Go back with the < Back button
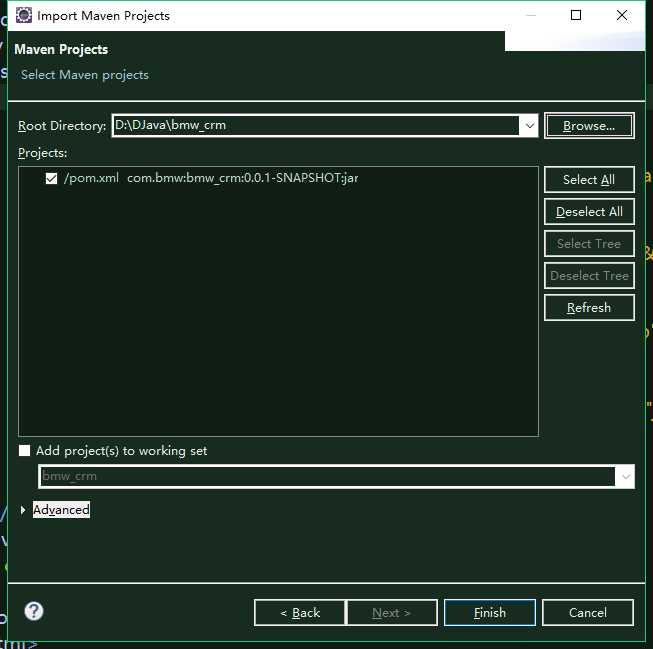This screenshot has width=653, height=649. coord(300,613)
